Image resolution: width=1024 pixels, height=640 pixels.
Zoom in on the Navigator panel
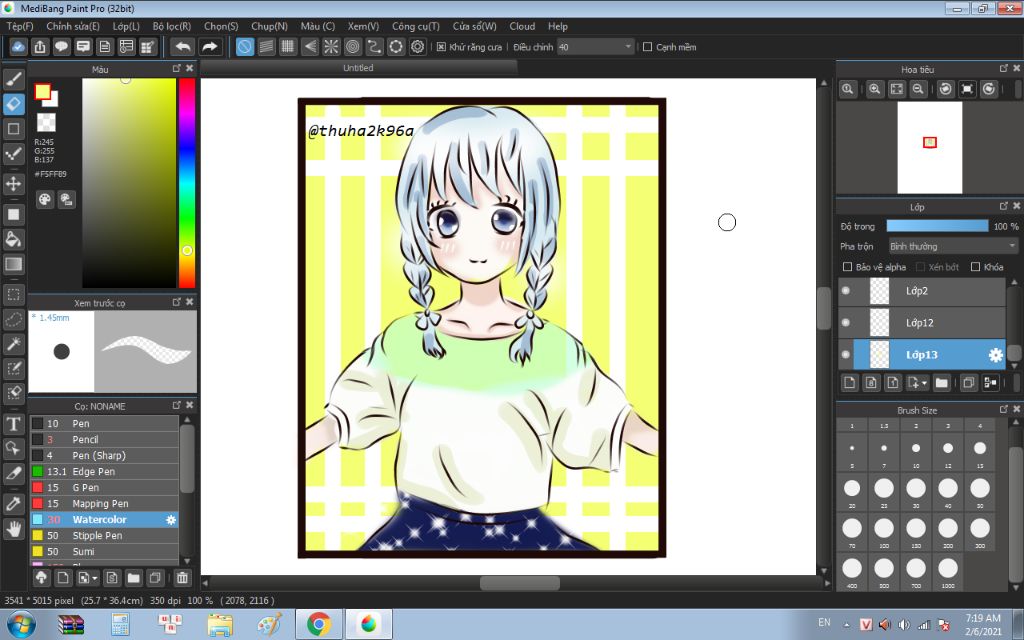874,89
